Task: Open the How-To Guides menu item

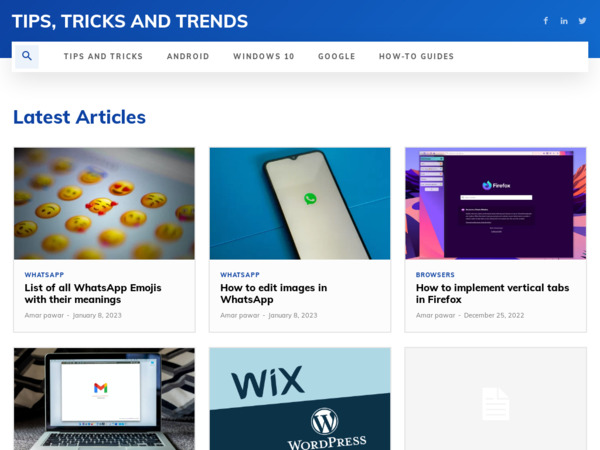Action: (416, 56)
